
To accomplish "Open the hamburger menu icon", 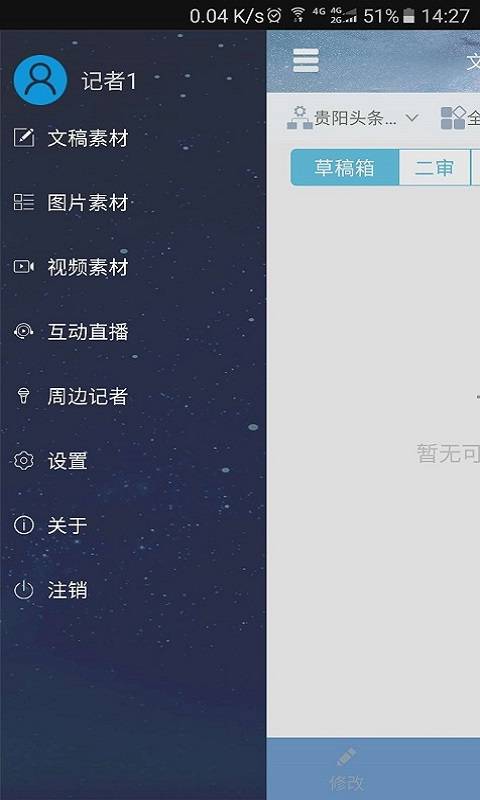I will (x=306, y=61).
